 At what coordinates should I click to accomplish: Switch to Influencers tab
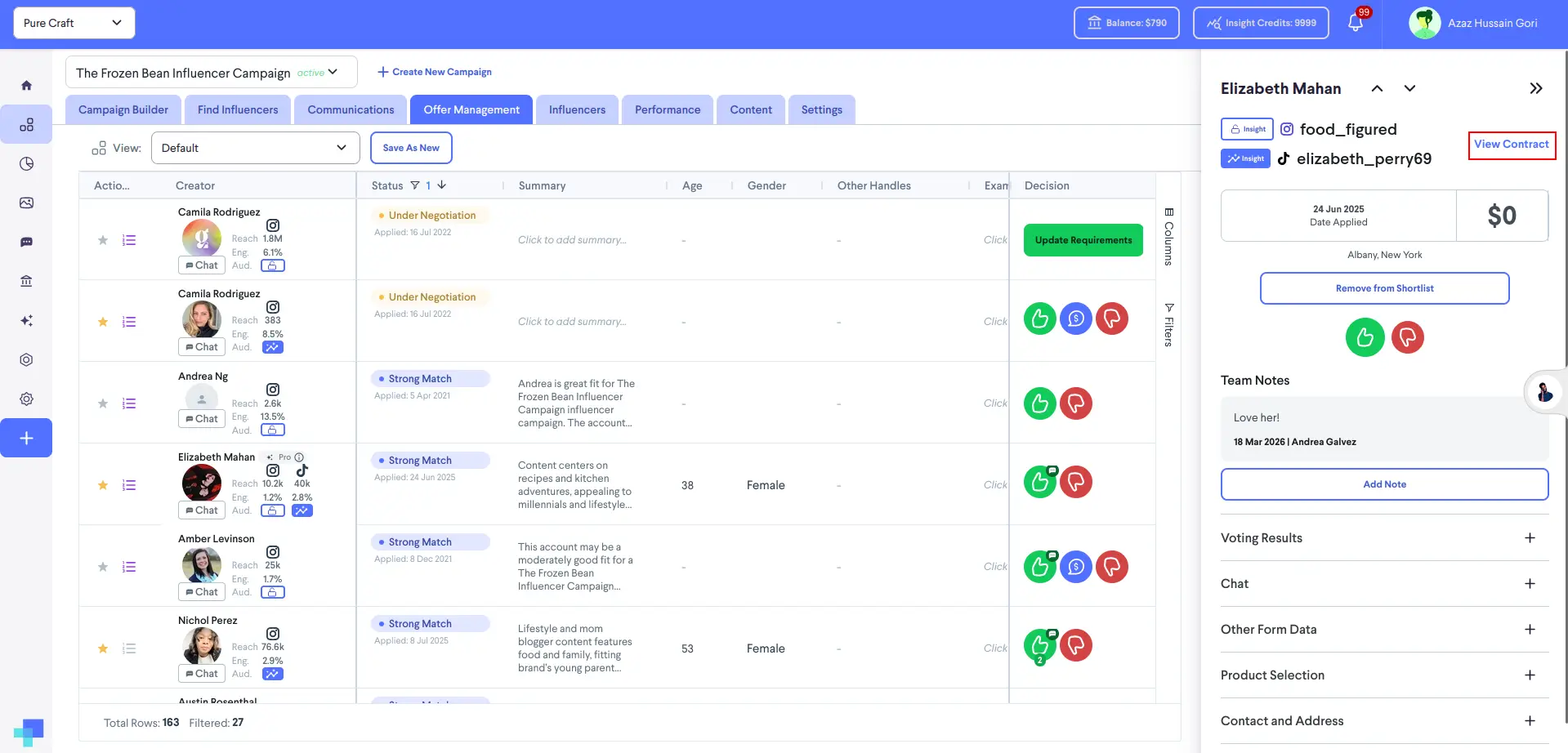[577, 109]
